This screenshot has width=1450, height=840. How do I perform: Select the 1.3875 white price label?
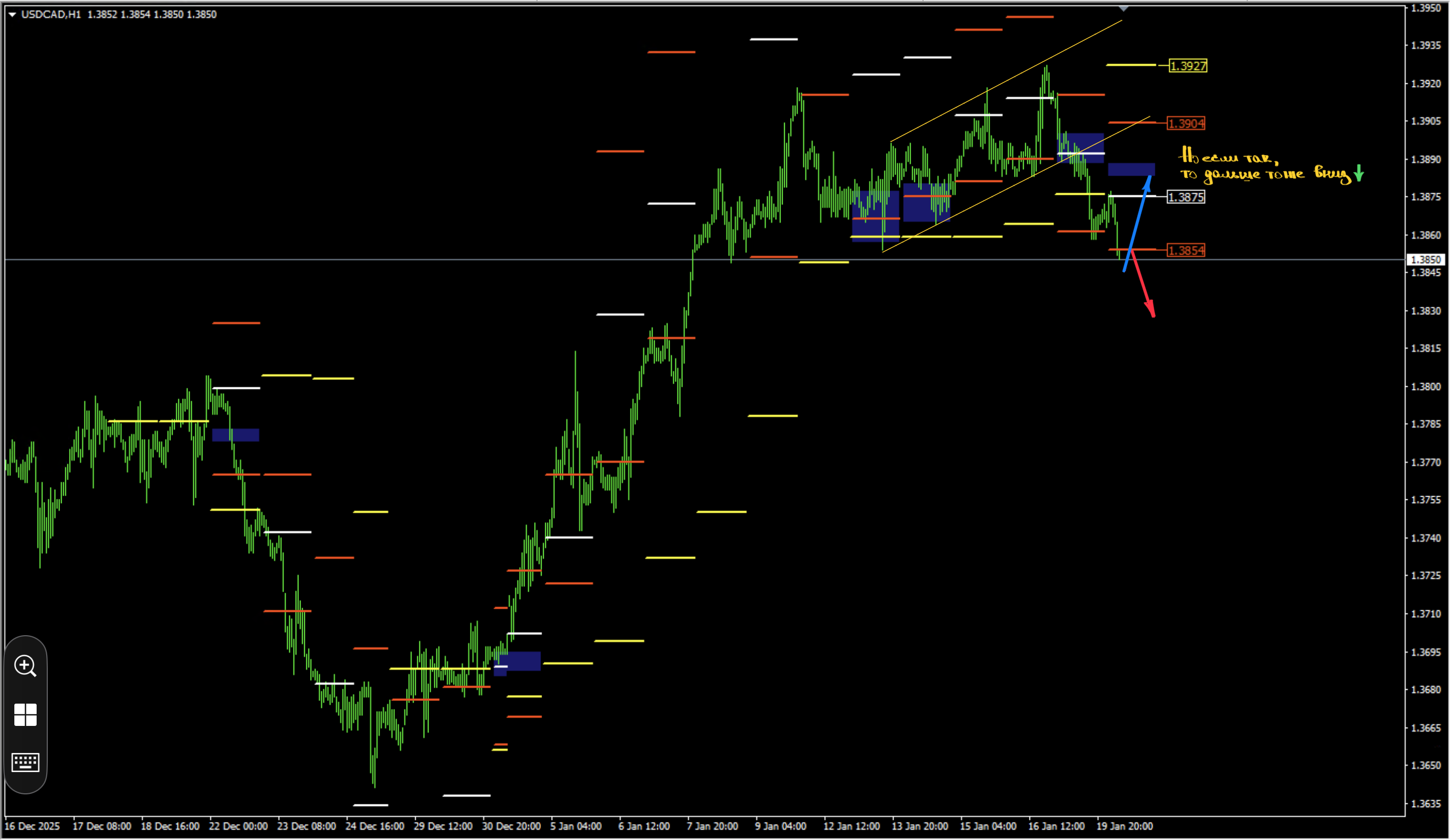point(1186,197)
